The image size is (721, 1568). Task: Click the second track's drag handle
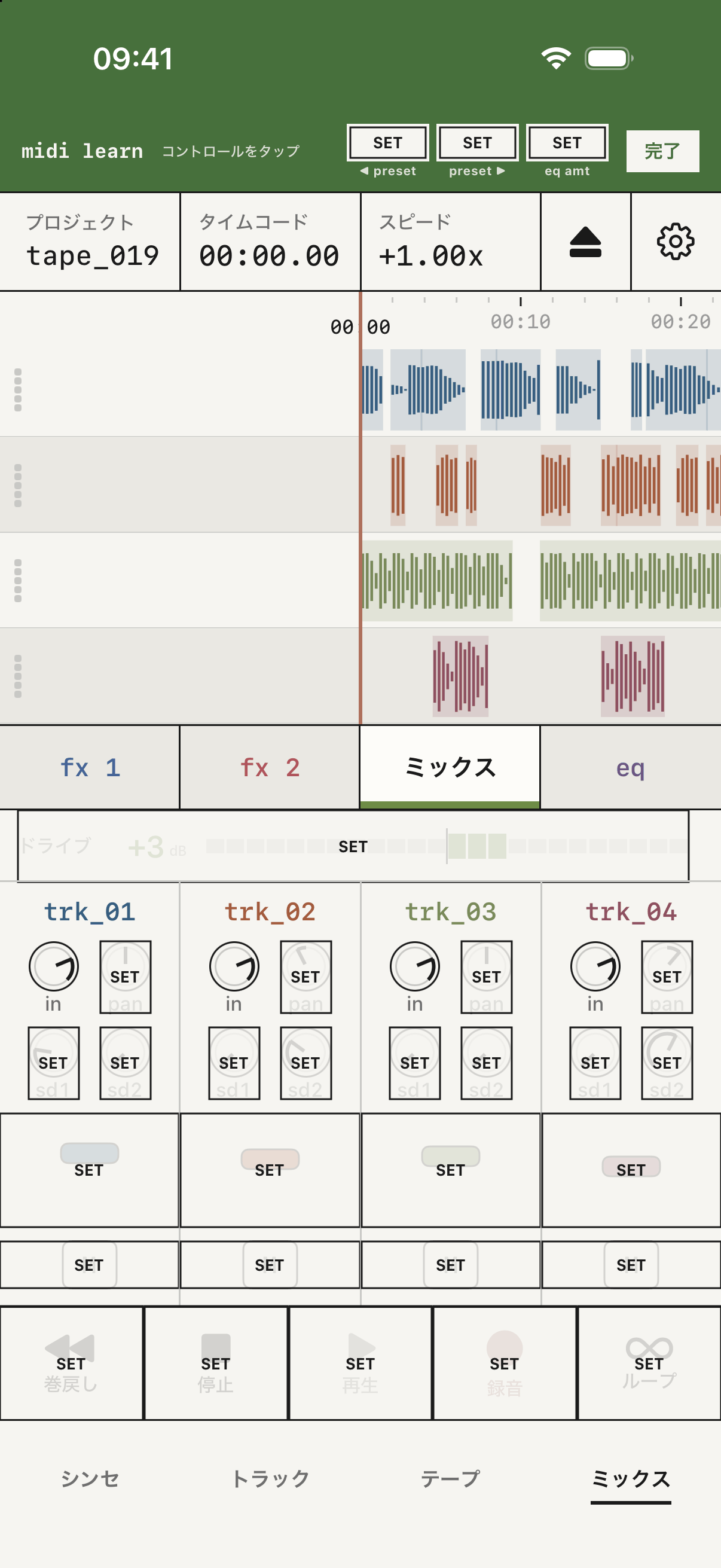click(x=18, y=485)
